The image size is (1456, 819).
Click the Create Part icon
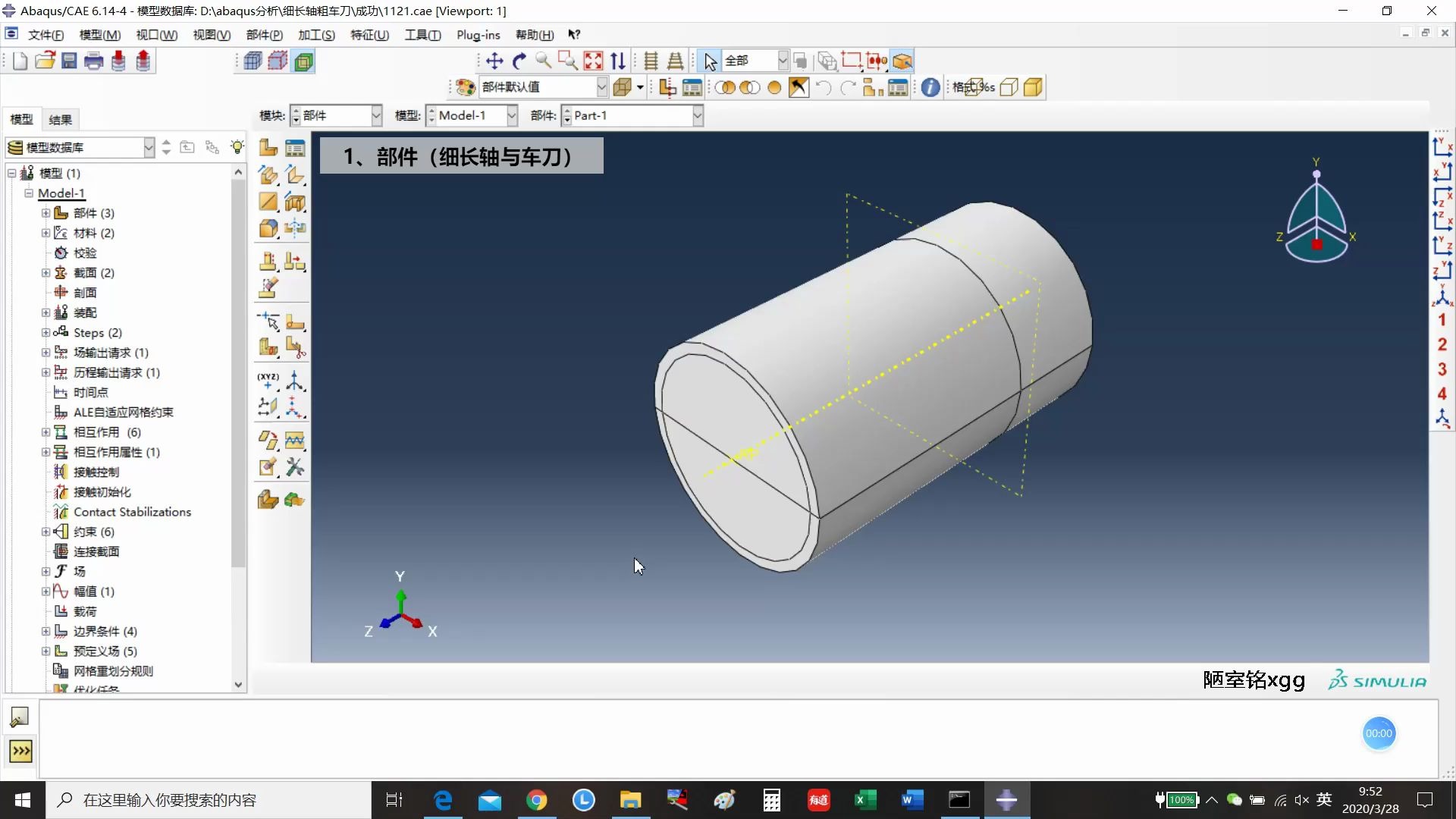click(x=268, y=148)
